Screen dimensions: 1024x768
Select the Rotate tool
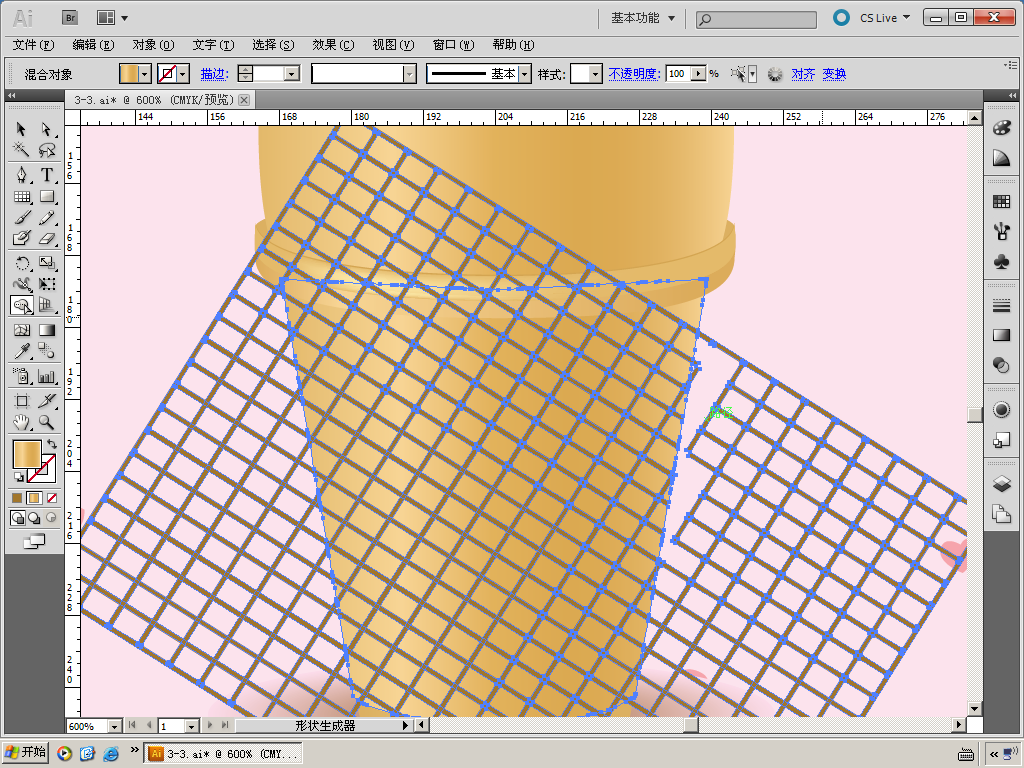coord(21,263)
